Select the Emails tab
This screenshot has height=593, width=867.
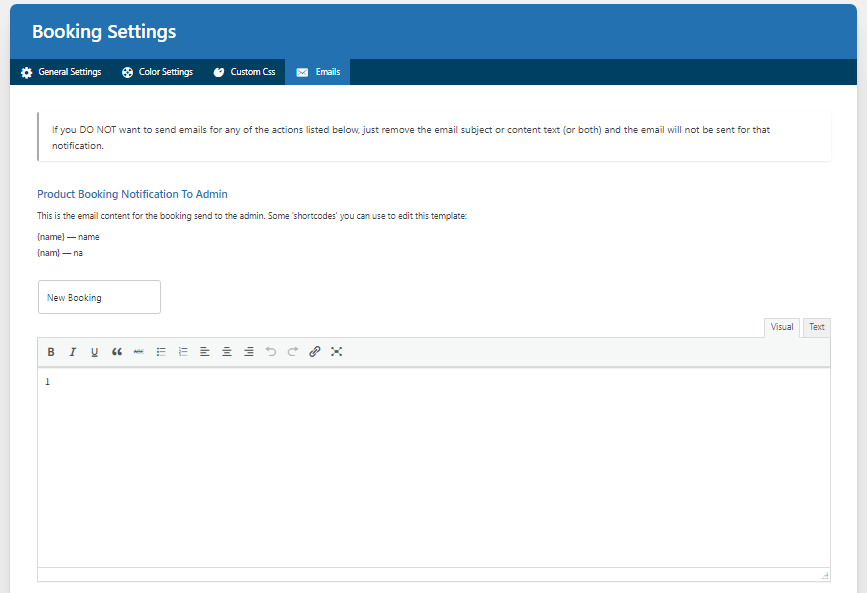pos(317,72)
